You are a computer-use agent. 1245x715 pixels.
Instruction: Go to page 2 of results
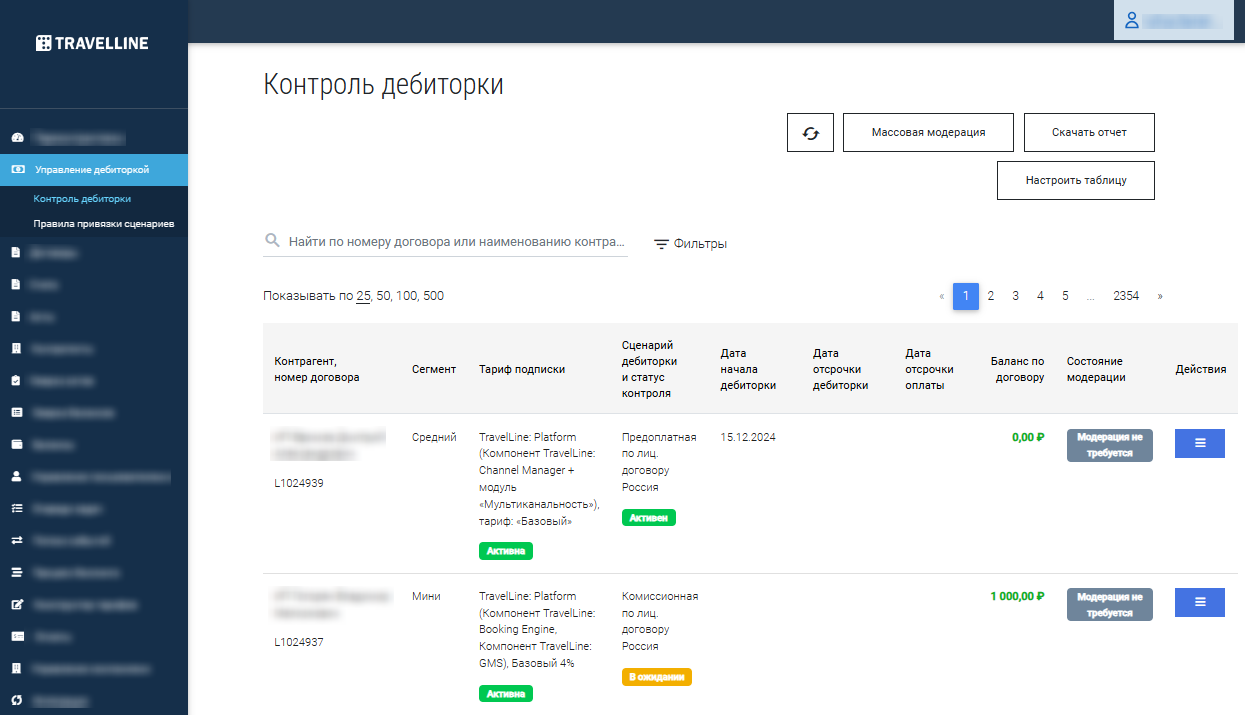991,296
